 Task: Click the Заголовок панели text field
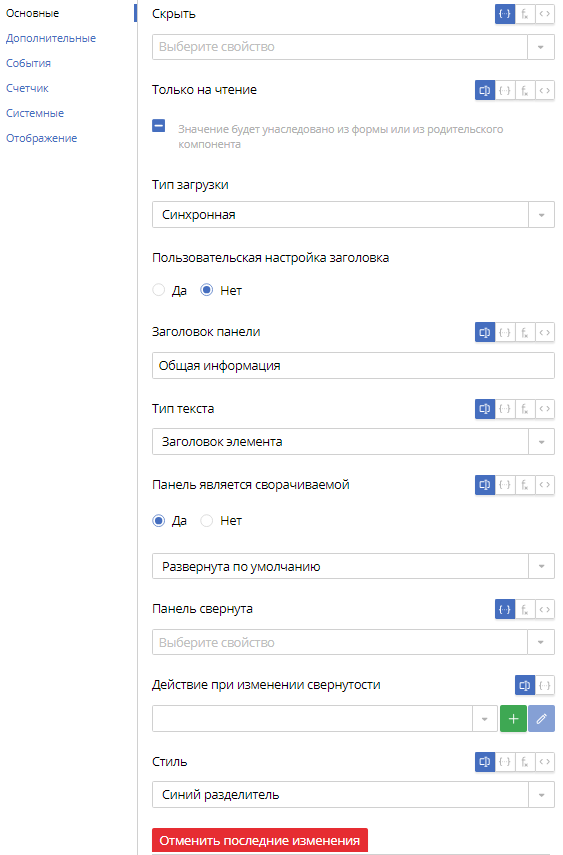[x=353, y=365]
